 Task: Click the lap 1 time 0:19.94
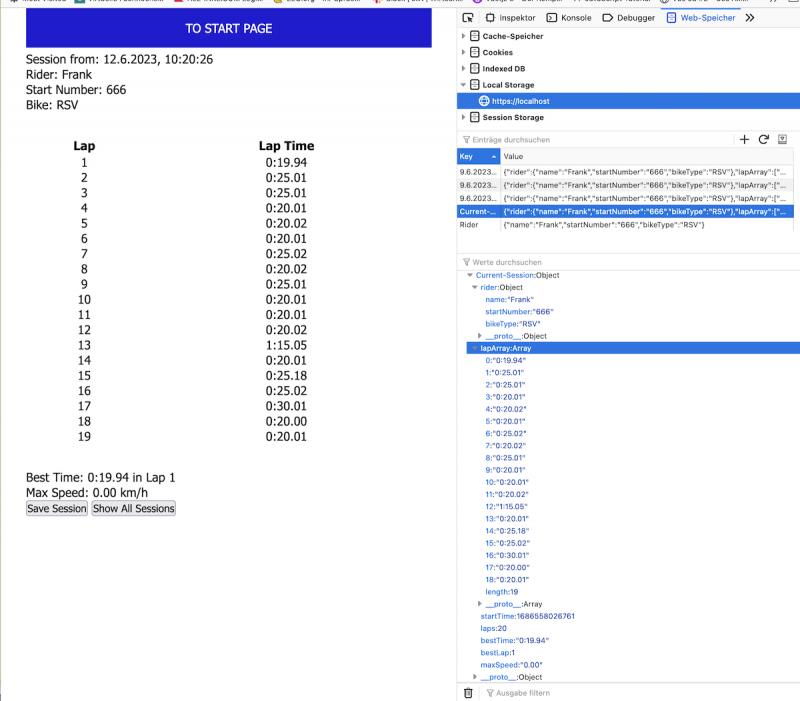286,163
